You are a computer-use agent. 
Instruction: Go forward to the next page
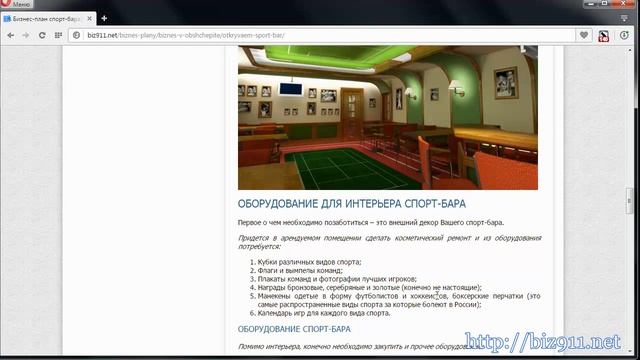click(x=26, y=36)
